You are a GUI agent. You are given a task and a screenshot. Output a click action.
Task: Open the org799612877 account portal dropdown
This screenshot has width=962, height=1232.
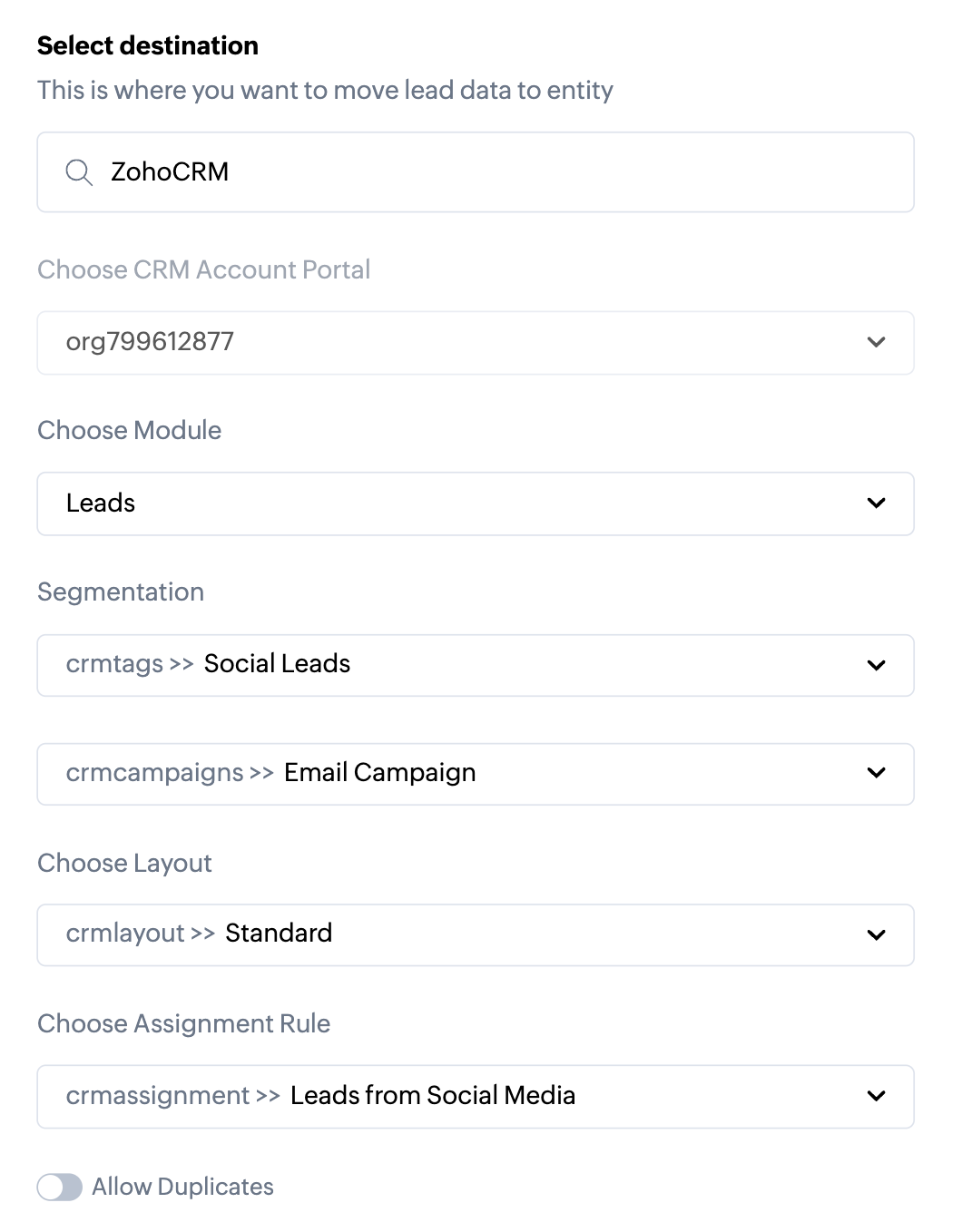(454, 343)
